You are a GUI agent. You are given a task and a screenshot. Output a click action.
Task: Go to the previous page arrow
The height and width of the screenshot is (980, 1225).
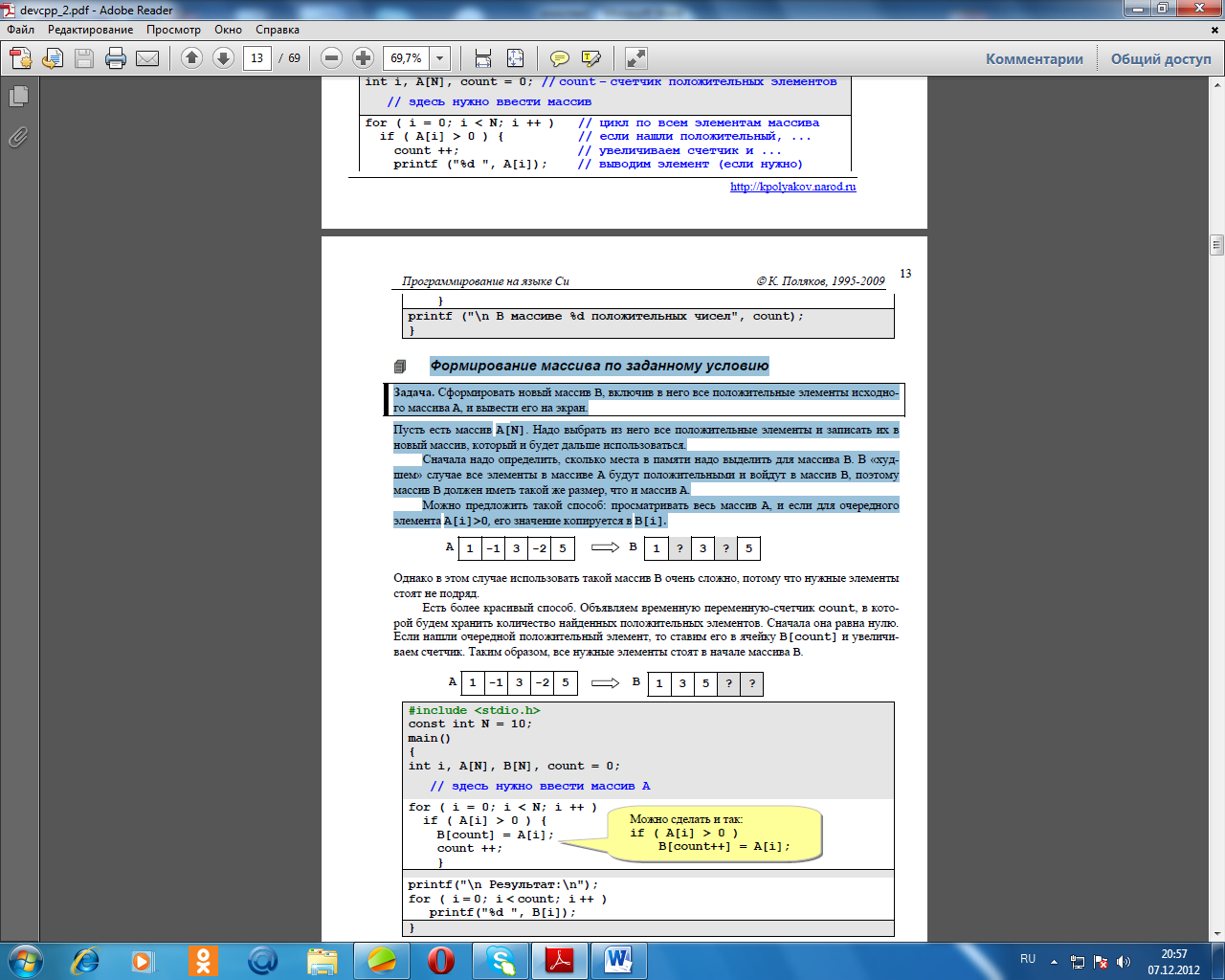[x=191, y=58]
